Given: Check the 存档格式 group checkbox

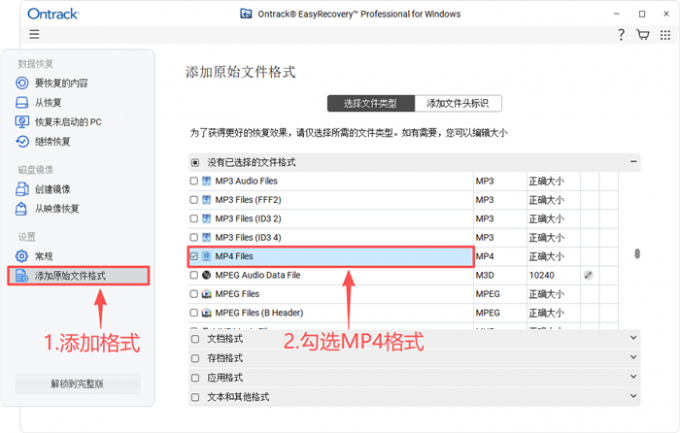Looking at the screenshot, I should coord(195,358).
